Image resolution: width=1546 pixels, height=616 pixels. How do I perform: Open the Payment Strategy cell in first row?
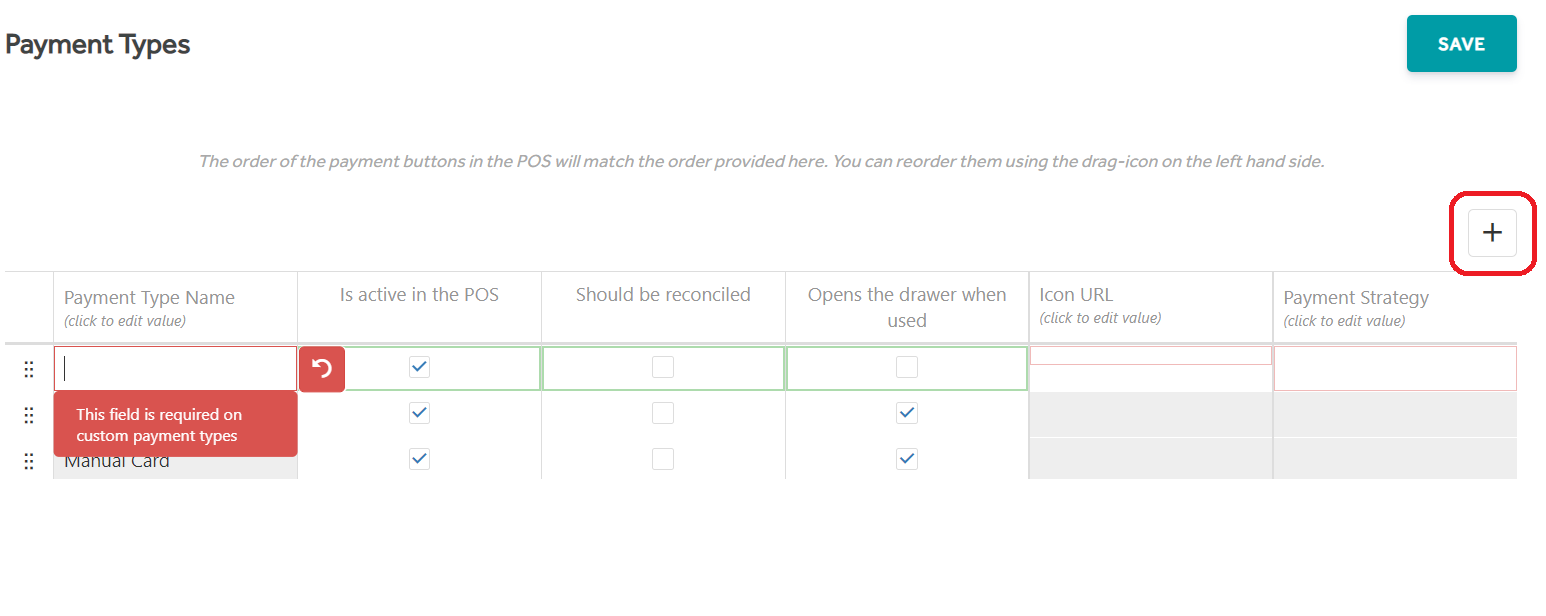tap(1395, 369)
